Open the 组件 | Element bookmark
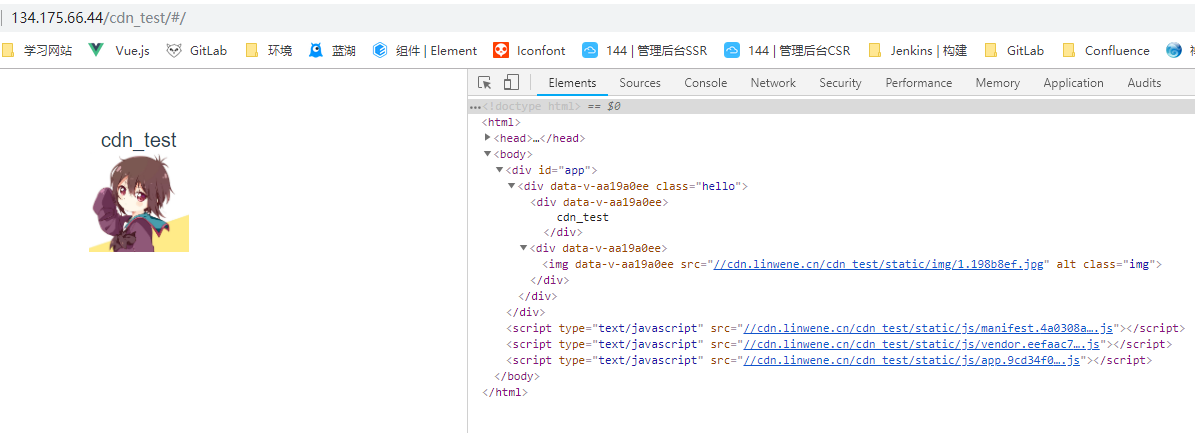Viewport: 1195px width, 433px height. (424, 50)
